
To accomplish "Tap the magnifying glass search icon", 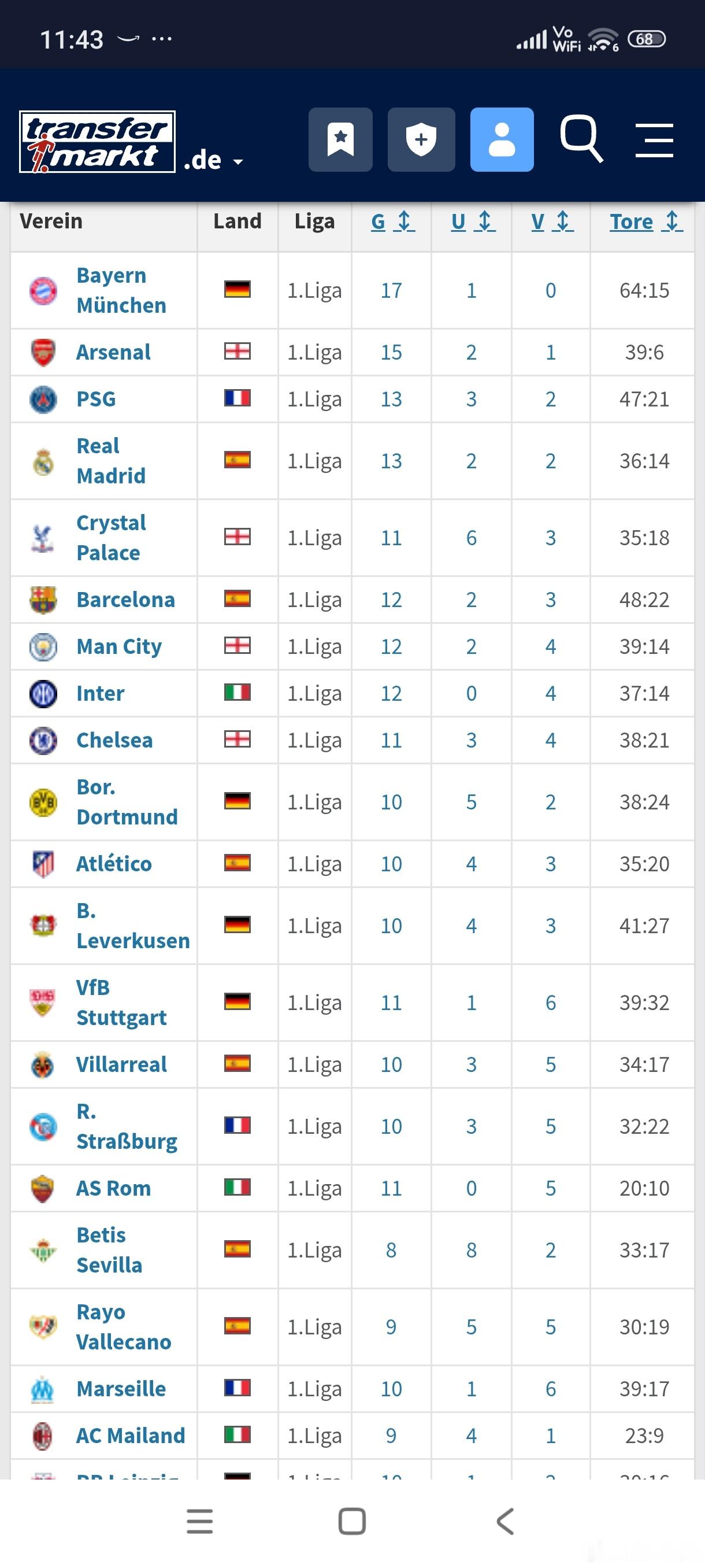I will point(581,138).
